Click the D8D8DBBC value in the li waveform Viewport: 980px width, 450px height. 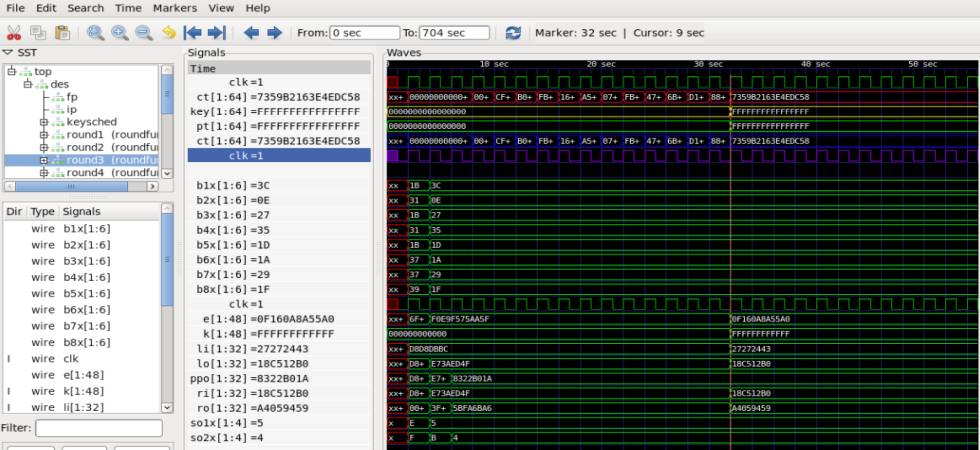click(428, 349)
